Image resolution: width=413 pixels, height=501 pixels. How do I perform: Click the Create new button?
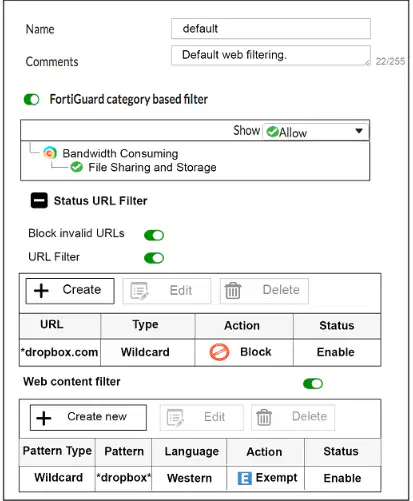click(x=88, y=418)
